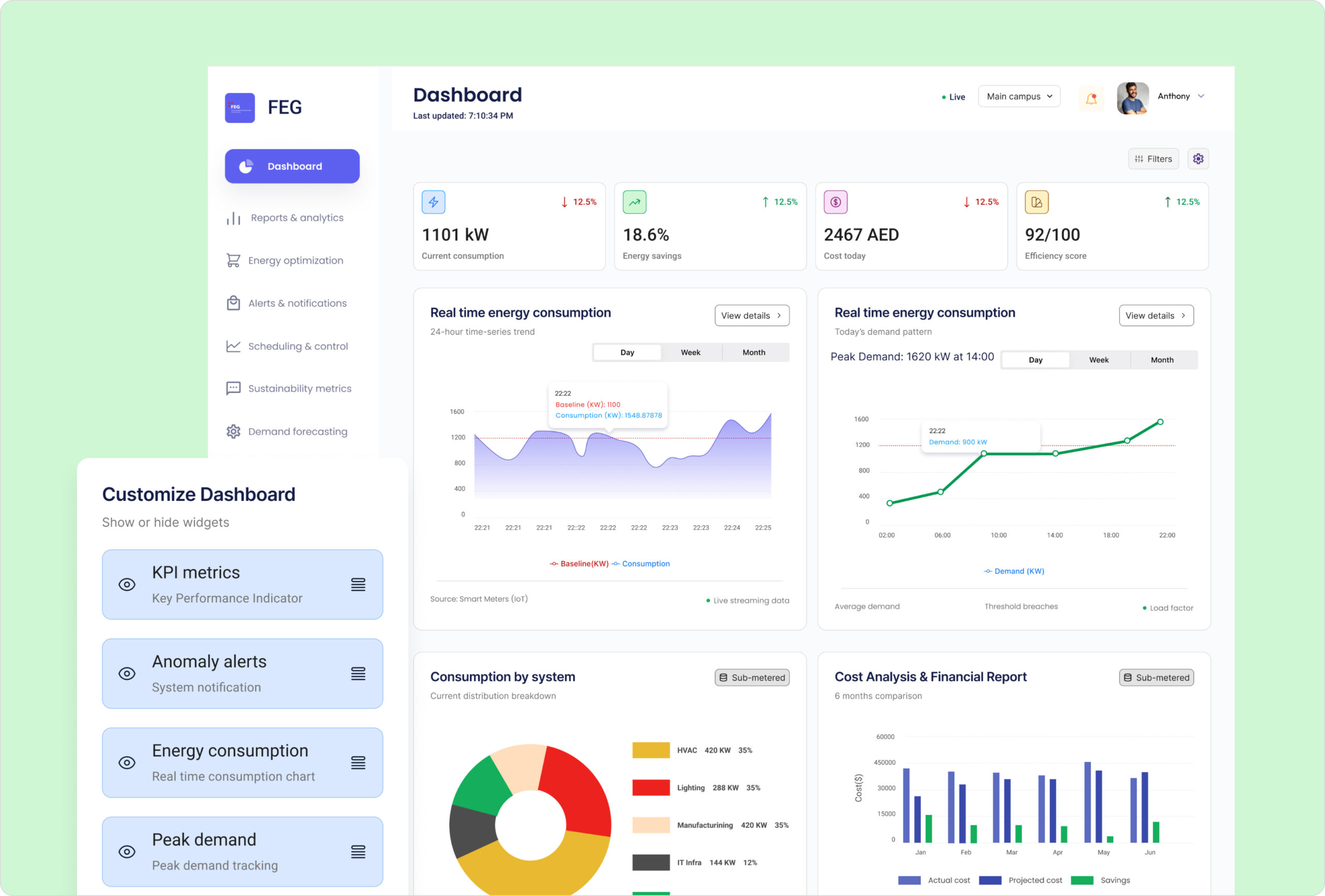Hide the Peak demand tracking widget

[127, 851]
